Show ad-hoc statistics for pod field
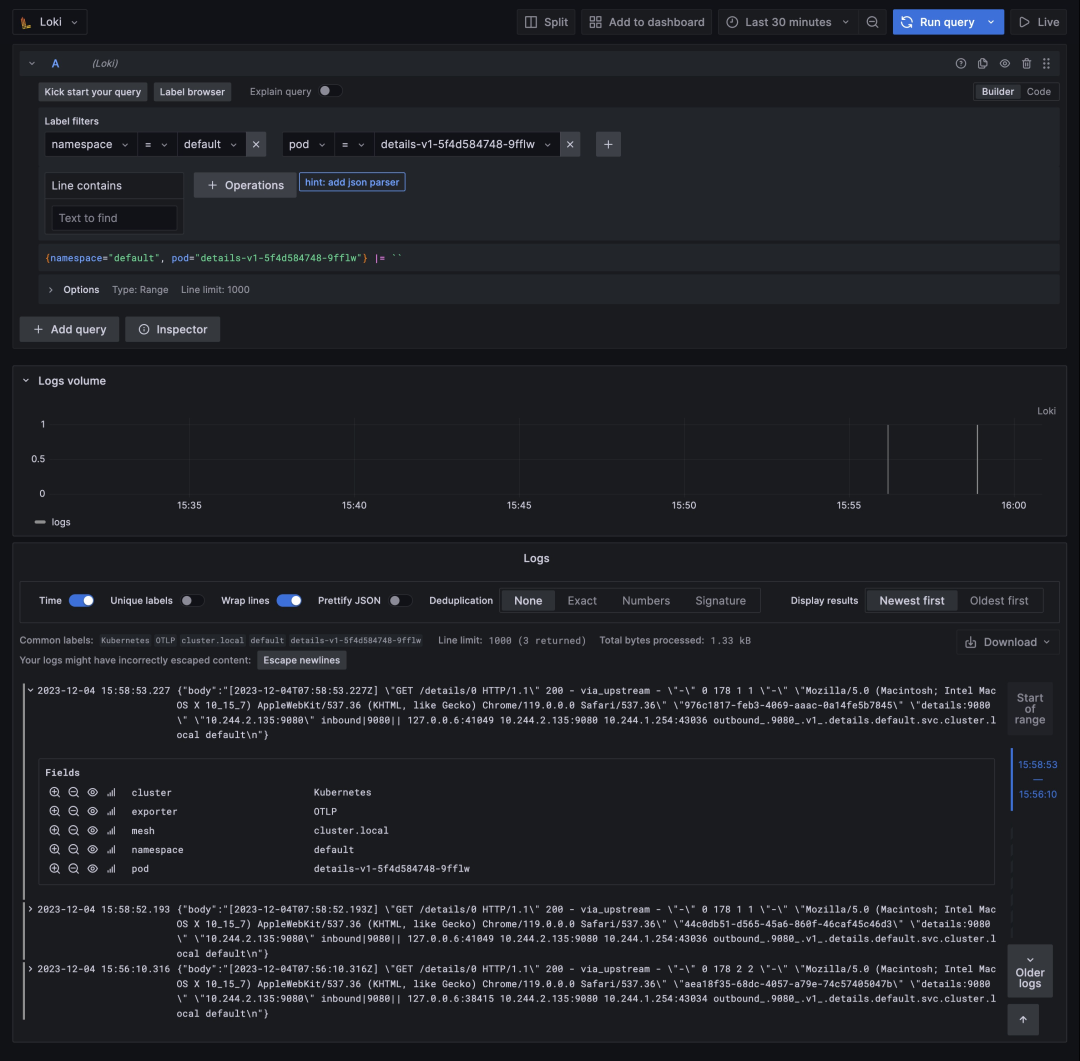1080x1061 pixels. 111,868
